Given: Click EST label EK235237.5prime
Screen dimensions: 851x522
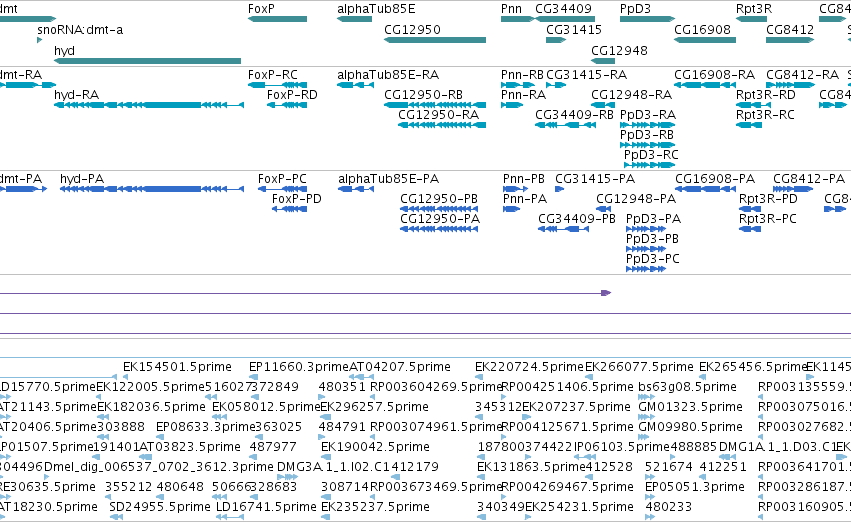Looking at the screenshot, I should tap(376, 507).
